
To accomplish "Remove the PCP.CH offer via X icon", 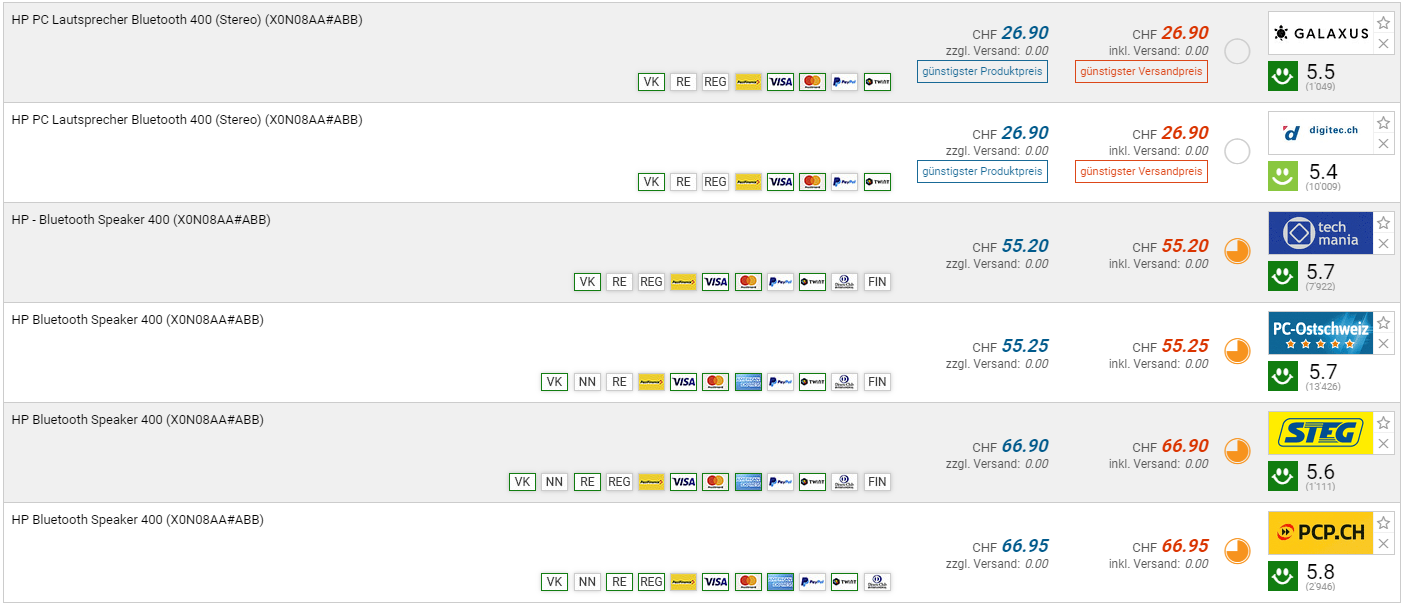I will [1383, 543].
